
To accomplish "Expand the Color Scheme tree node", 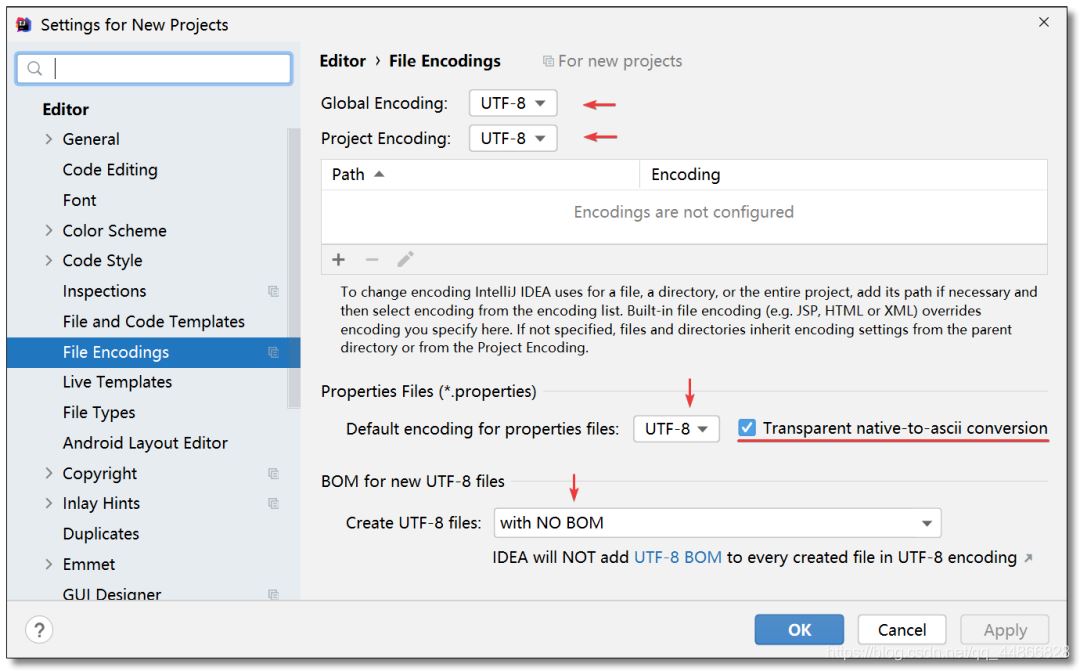I will click(49, 231).
